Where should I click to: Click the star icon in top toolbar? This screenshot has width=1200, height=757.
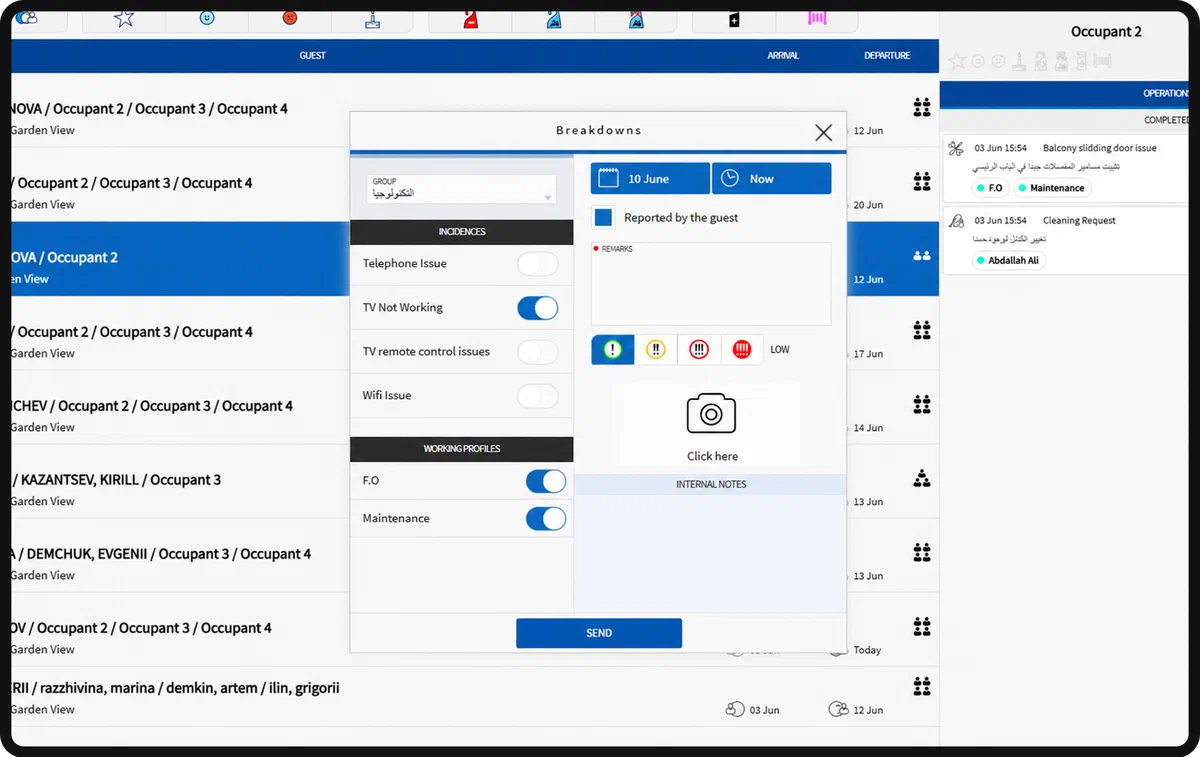pyautogui.click(x=124, y=18)
